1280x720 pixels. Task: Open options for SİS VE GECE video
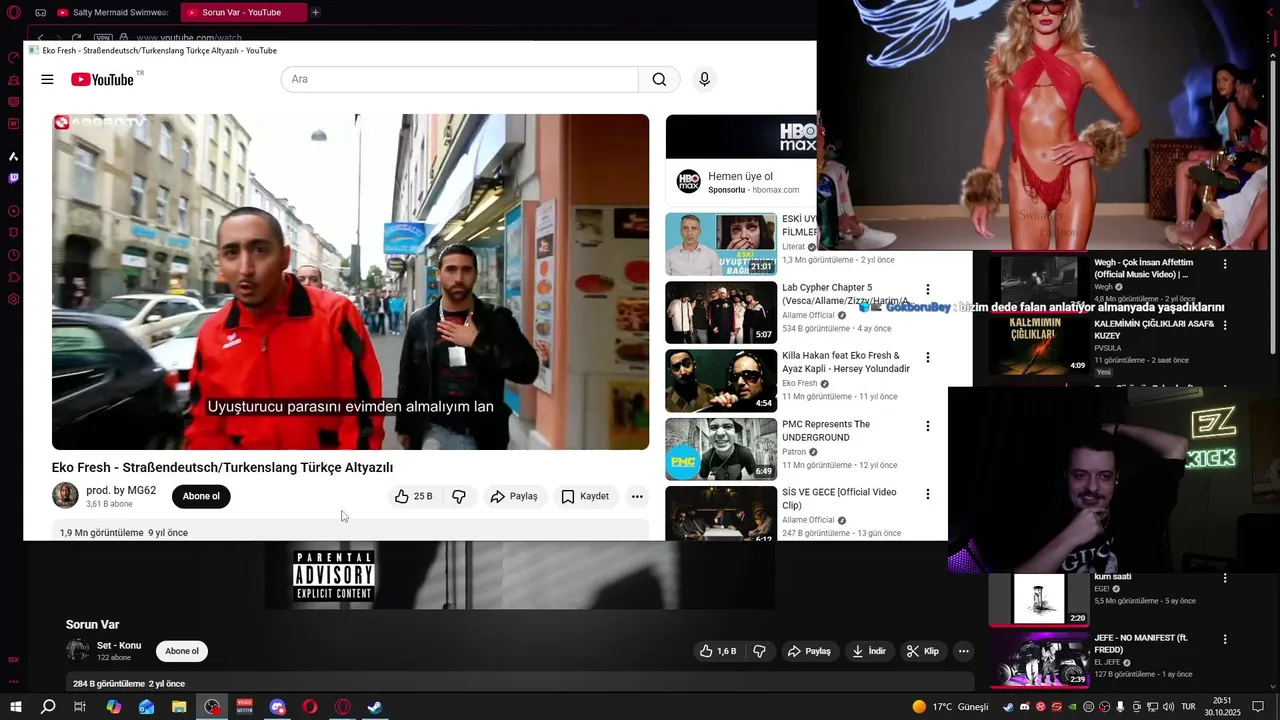pyautogui.click(x=927, y=494)
